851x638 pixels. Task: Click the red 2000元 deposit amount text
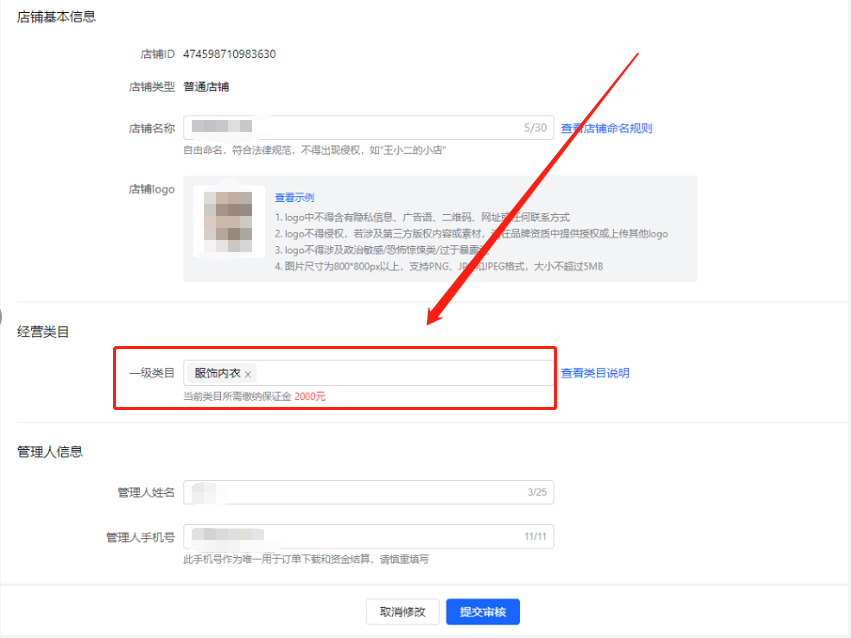310,394
